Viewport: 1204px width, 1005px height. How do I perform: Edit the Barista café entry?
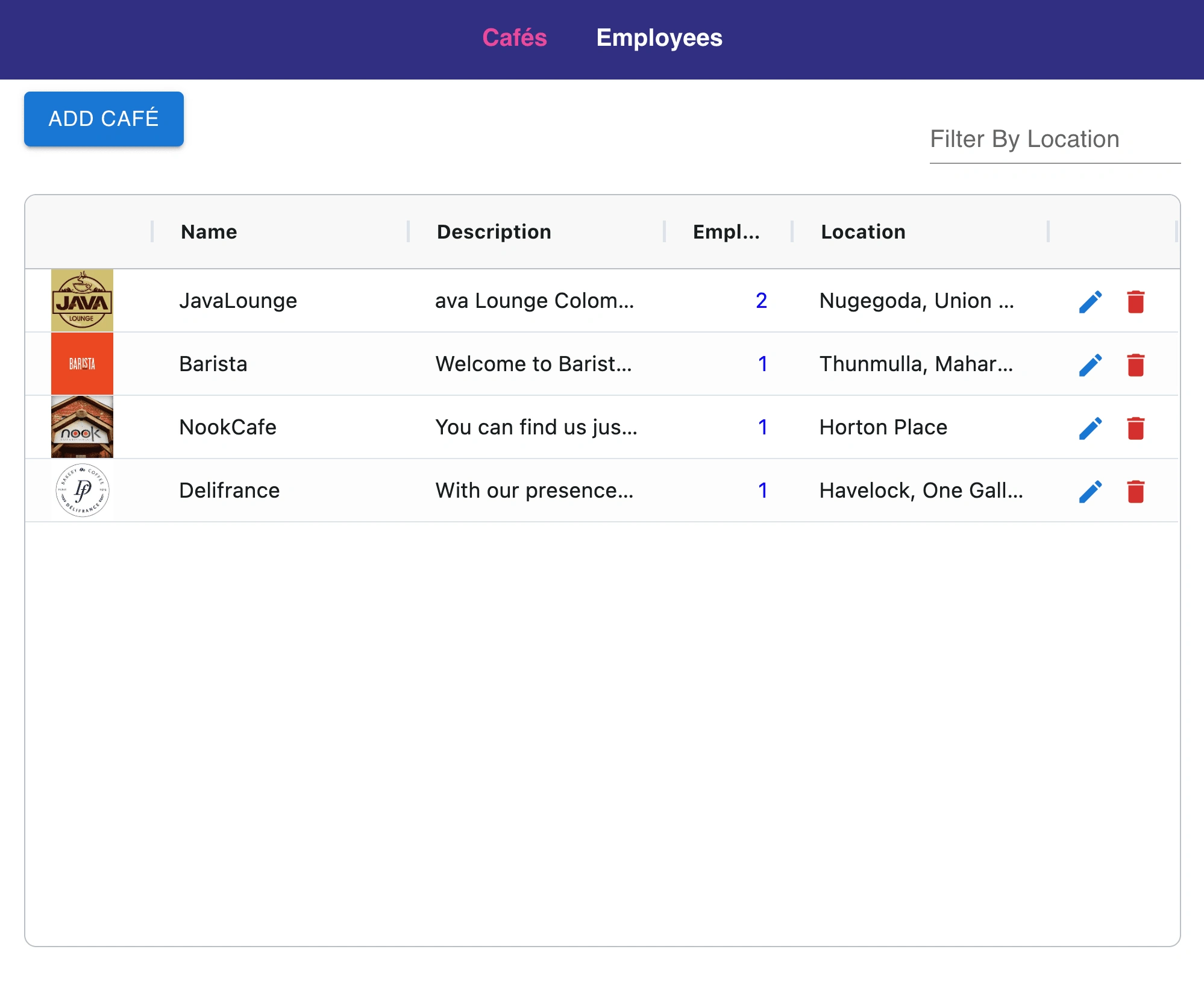tap(1090, 365)
